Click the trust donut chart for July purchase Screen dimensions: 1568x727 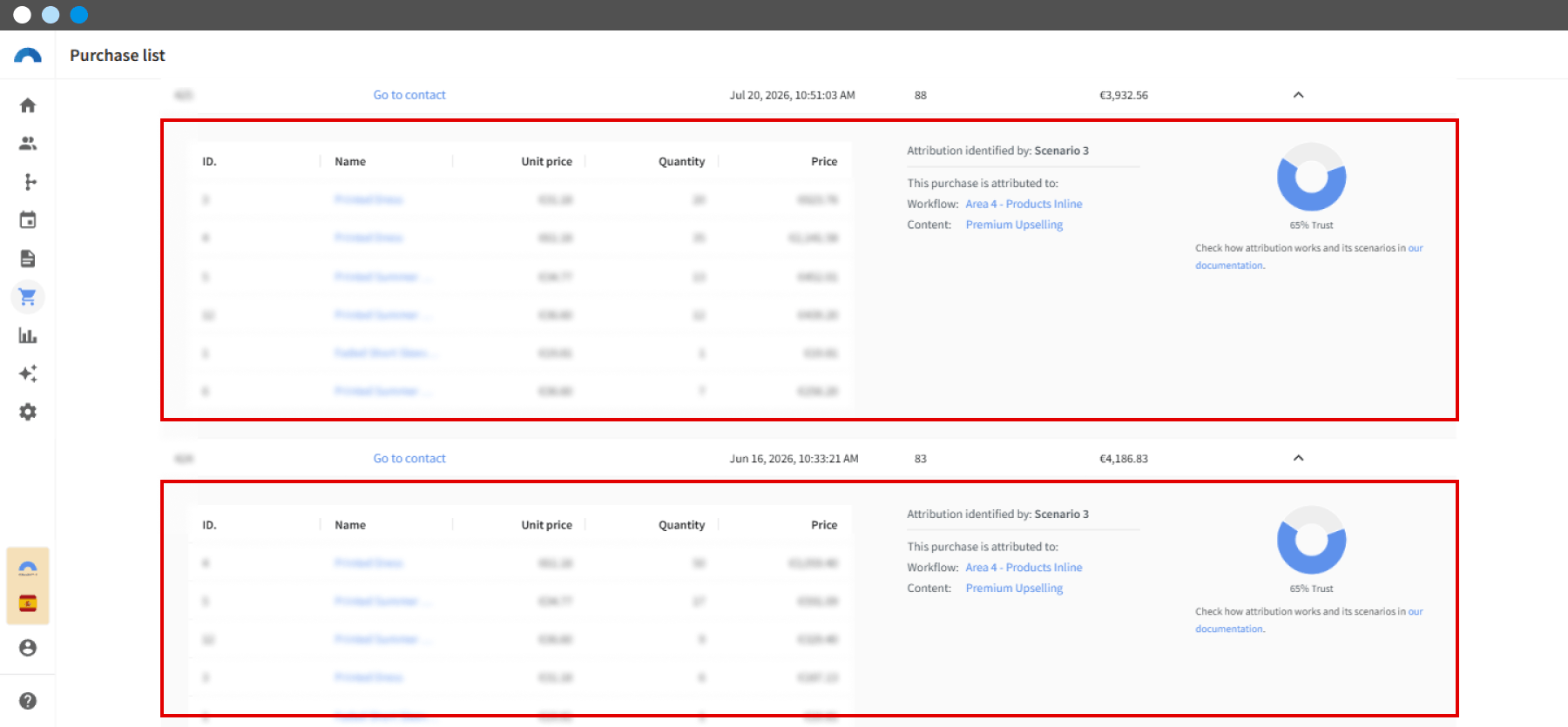click(x=1311, y=177)
